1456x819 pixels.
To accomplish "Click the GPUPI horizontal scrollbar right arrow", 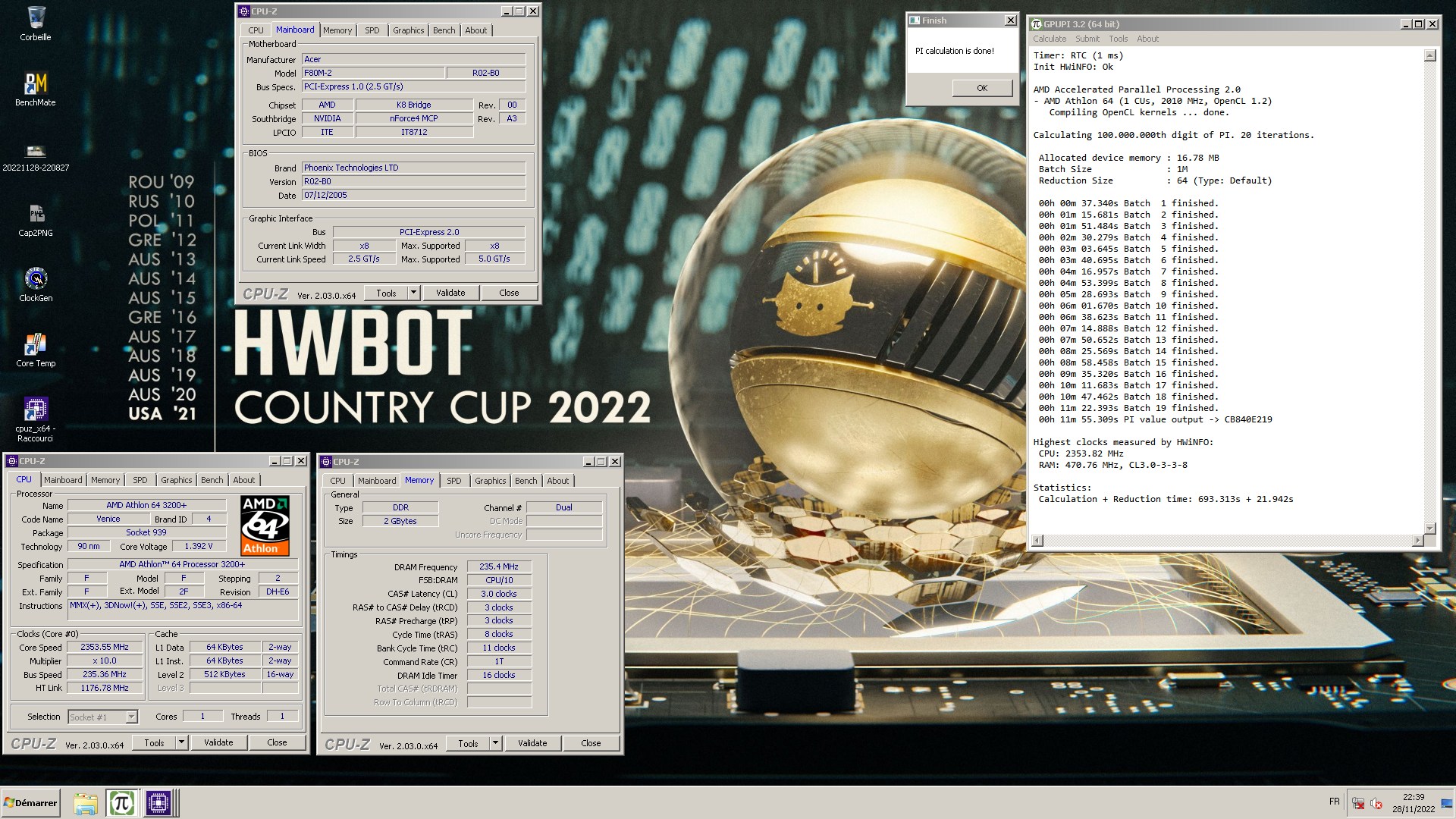I will 1418,541.
